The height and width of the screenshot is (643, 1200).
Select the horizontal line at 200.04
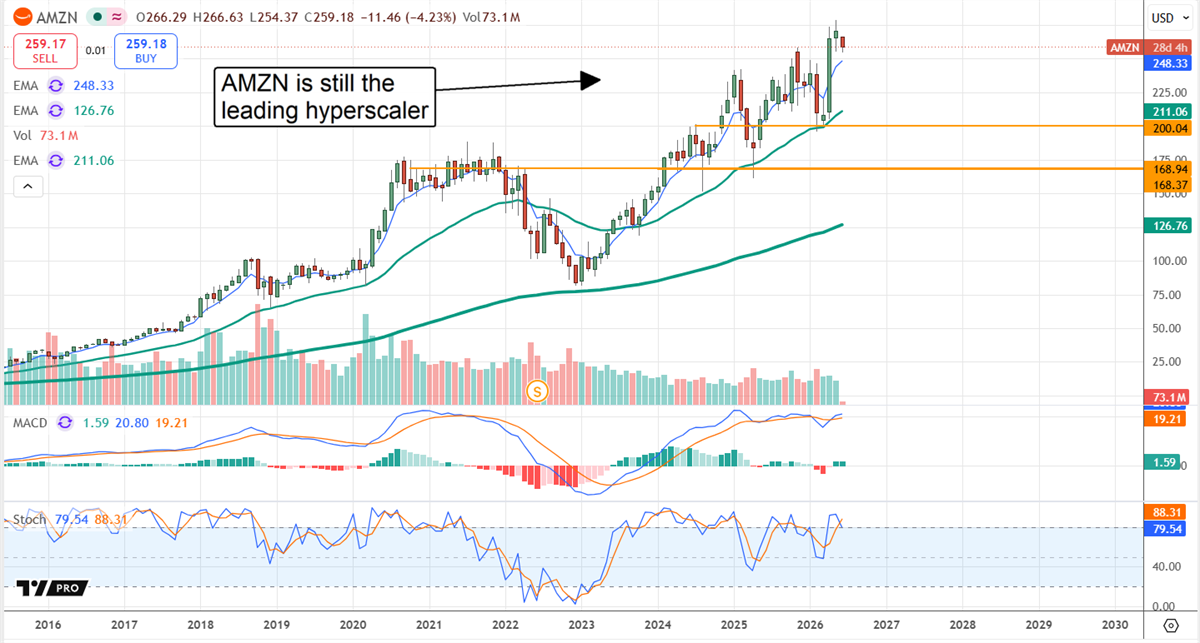[x=920, y=126]
